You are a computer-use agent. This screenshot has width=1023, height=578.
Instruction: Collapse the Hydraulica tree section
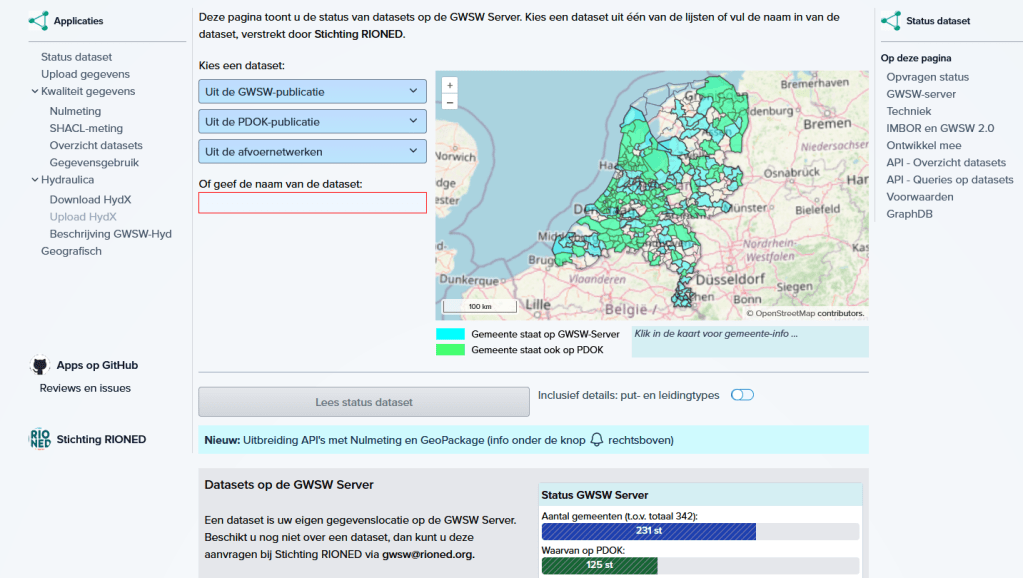click(x=33, y=180)
